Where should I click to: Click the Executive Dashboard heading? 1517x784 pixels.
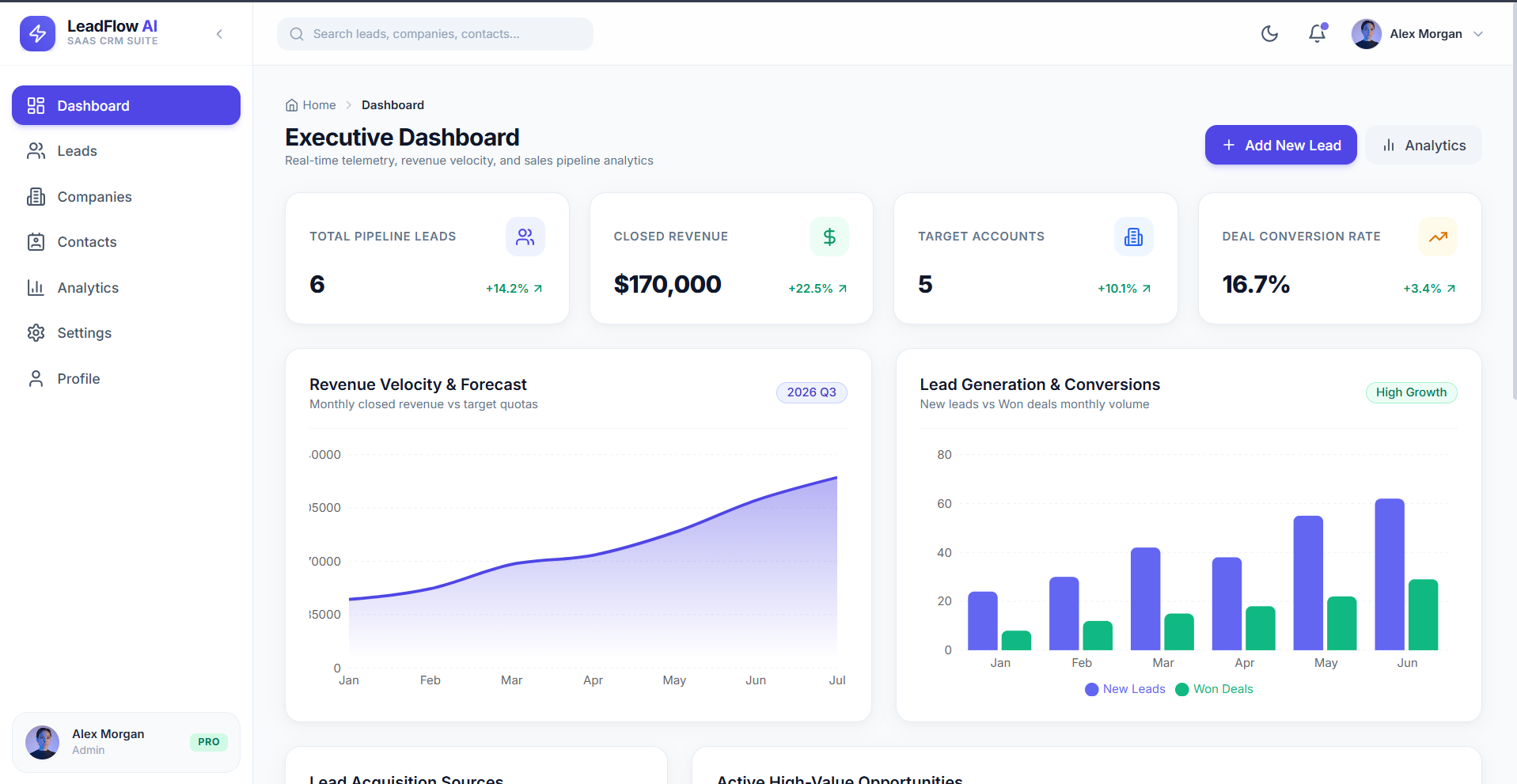coord(402,138)
